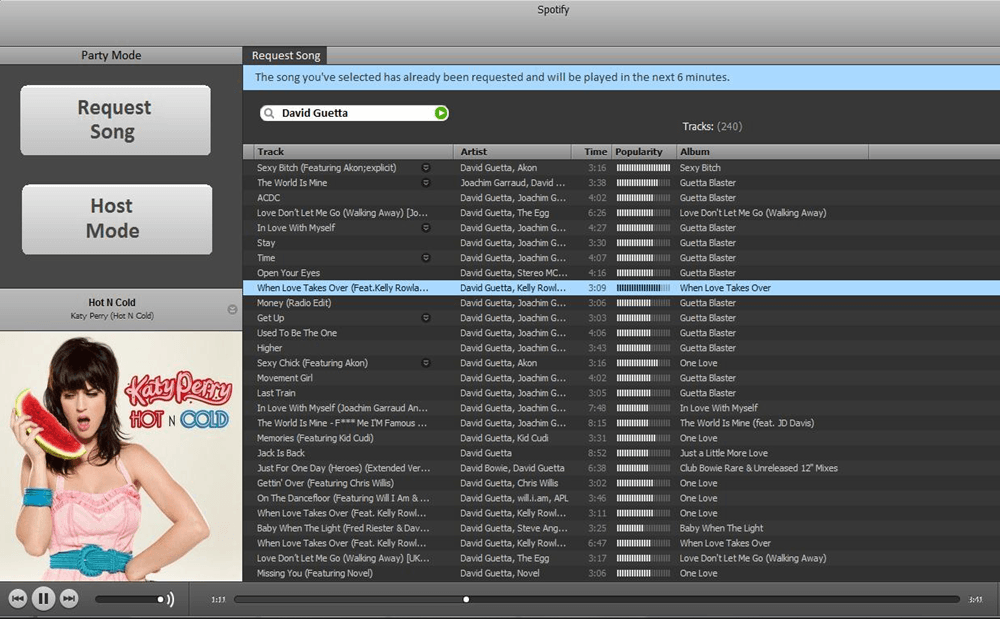Click the large Request Song button
Screen dimensions: 1000x619
[115, 120]
